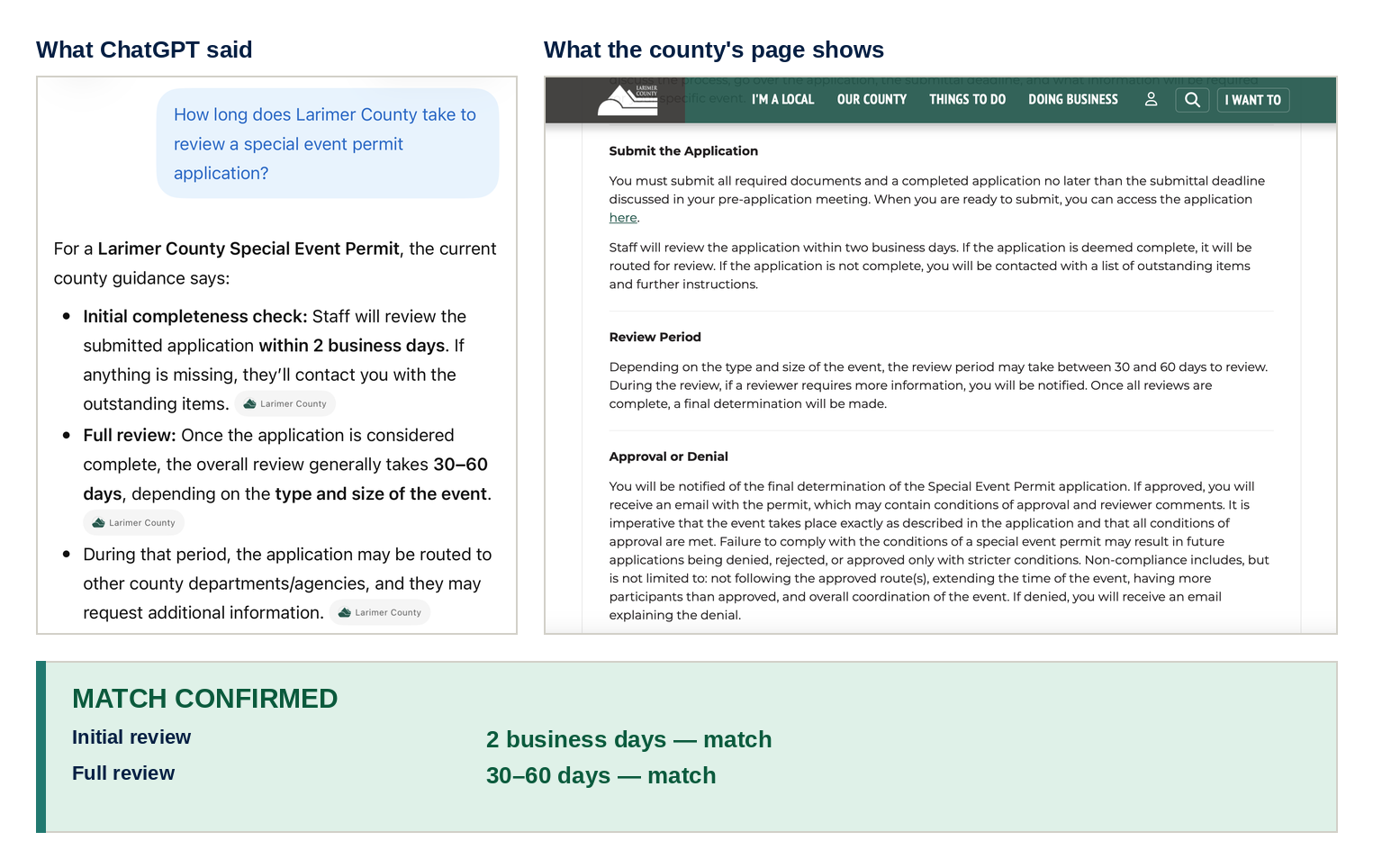This screenshot has width=1373, height=868.
Task: Click the 'Initial review' label
Action: (131, 737)
